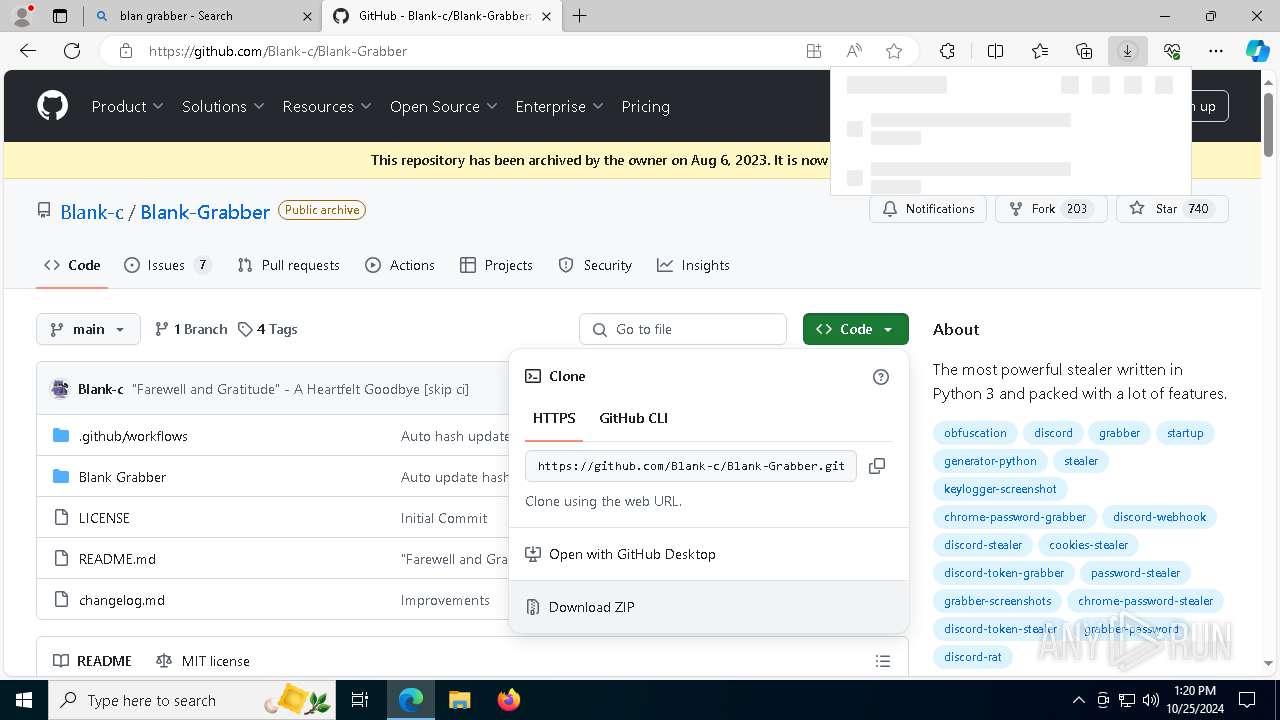Open changelog.md file

click(x=122, y=600)
